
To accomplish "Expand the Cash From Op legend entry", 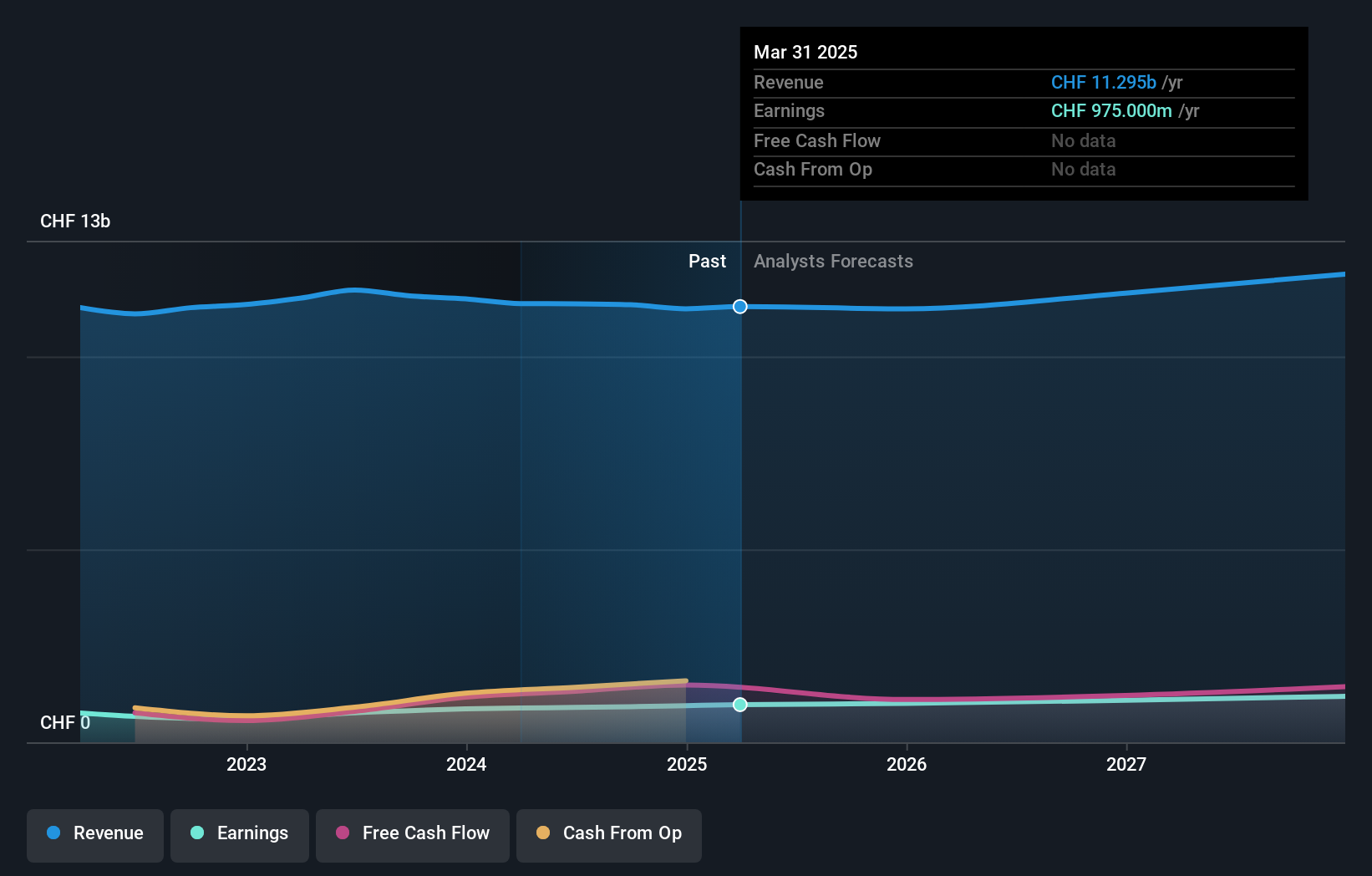I will [x=608, y=835].
